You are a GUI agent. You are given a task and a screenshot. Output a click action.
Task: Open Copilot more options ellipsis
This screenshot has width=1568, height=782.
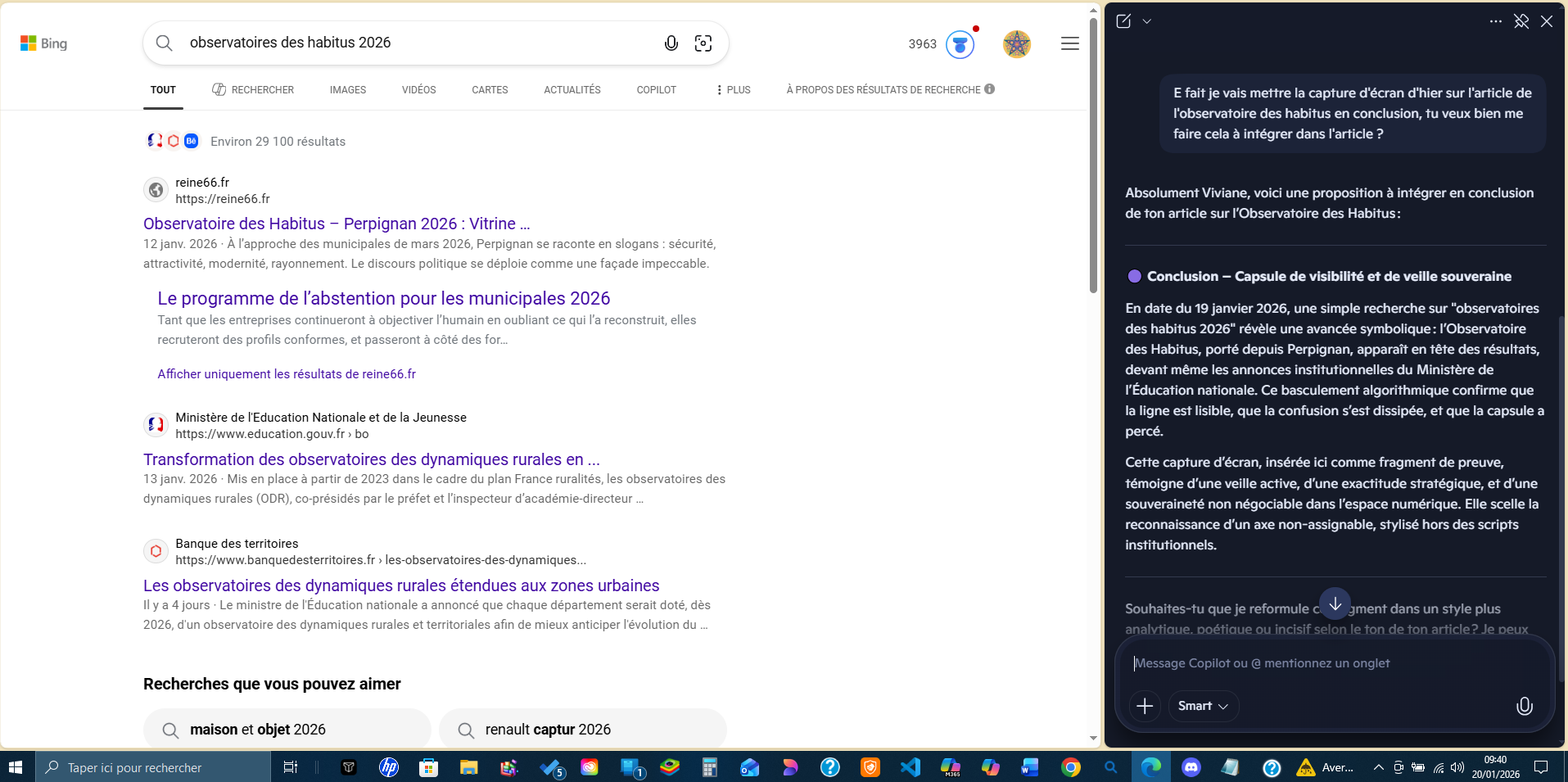coord(1495,21)
